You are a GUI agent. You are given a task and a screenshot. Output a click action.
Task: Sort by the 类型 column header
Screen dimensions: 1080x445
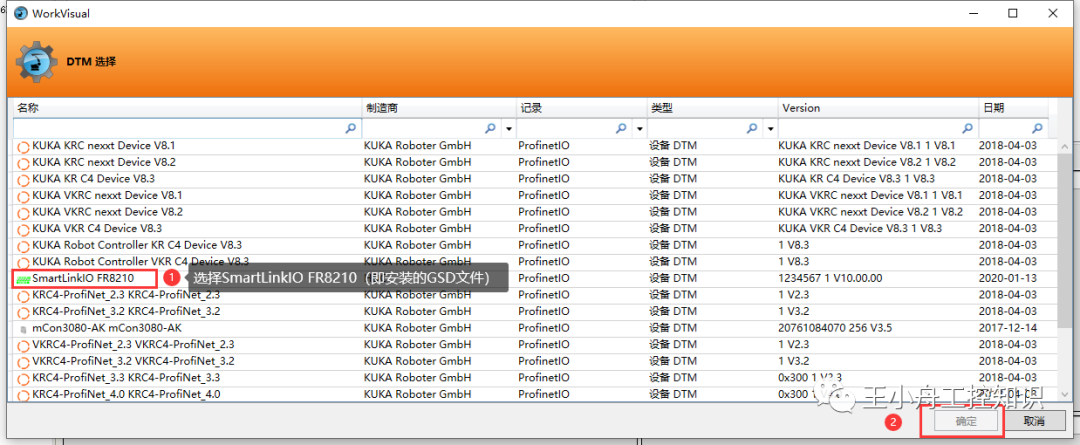[712, 108]
